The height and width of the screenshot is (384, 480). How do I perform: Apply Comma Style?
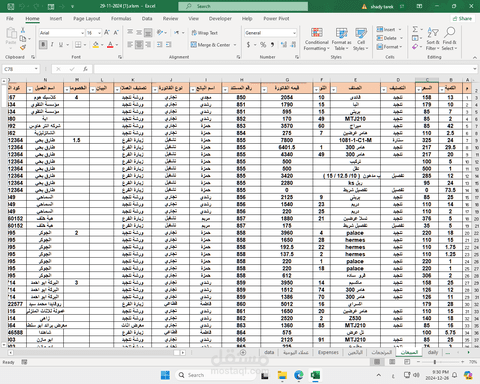coord(272,45)
